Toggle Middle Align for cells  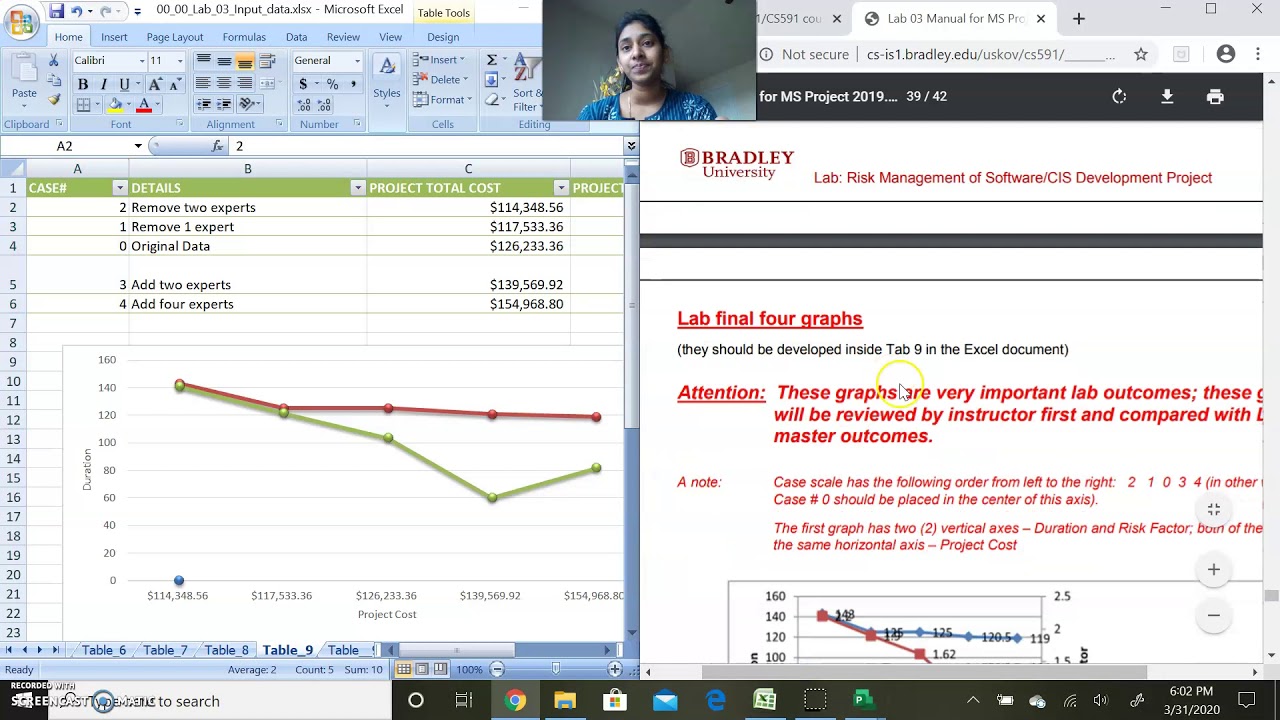224,62
